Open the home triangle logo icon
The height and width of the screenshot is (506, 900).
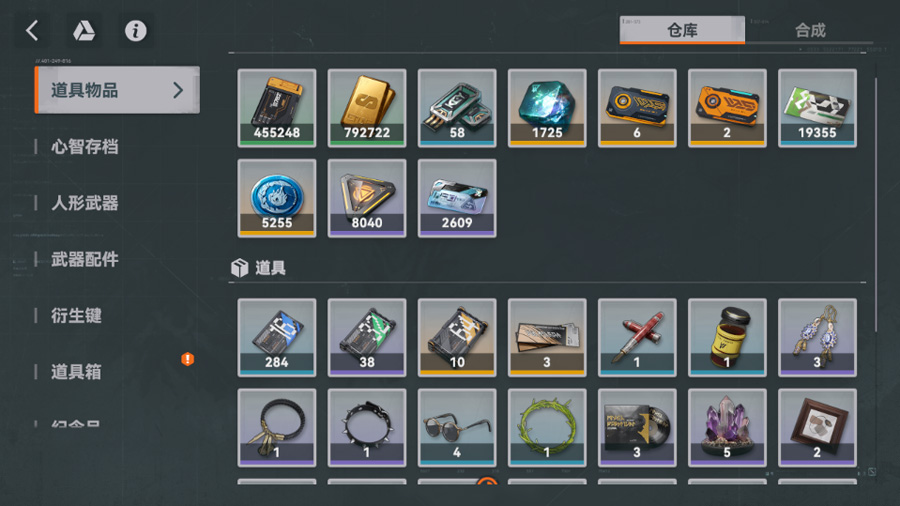click(84, 30)
